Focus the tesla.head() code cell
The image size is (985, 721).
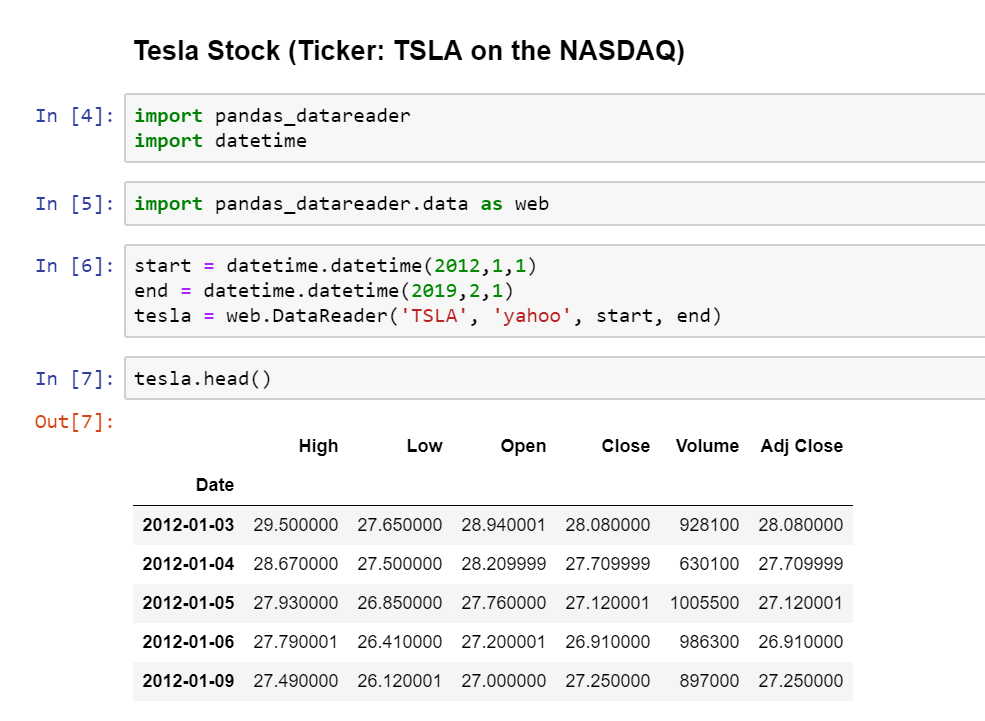555,379
